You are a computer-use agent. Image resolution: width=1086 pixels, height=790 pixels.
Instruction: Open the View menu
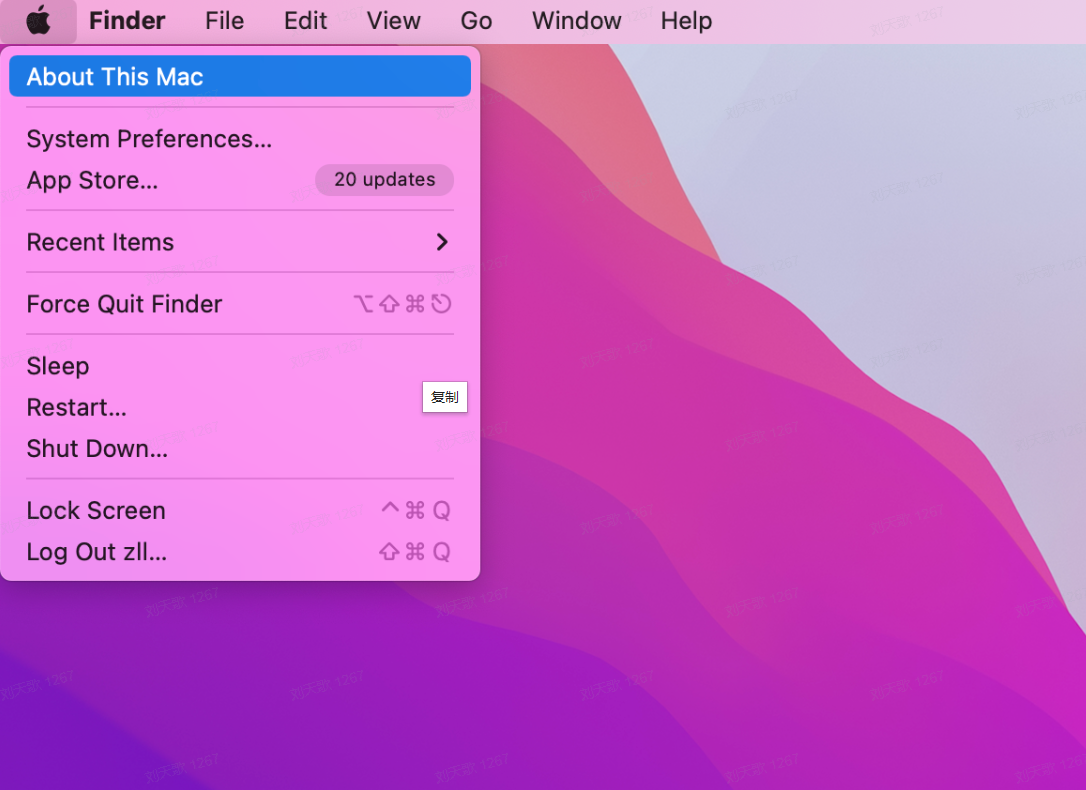click(393, 21)
